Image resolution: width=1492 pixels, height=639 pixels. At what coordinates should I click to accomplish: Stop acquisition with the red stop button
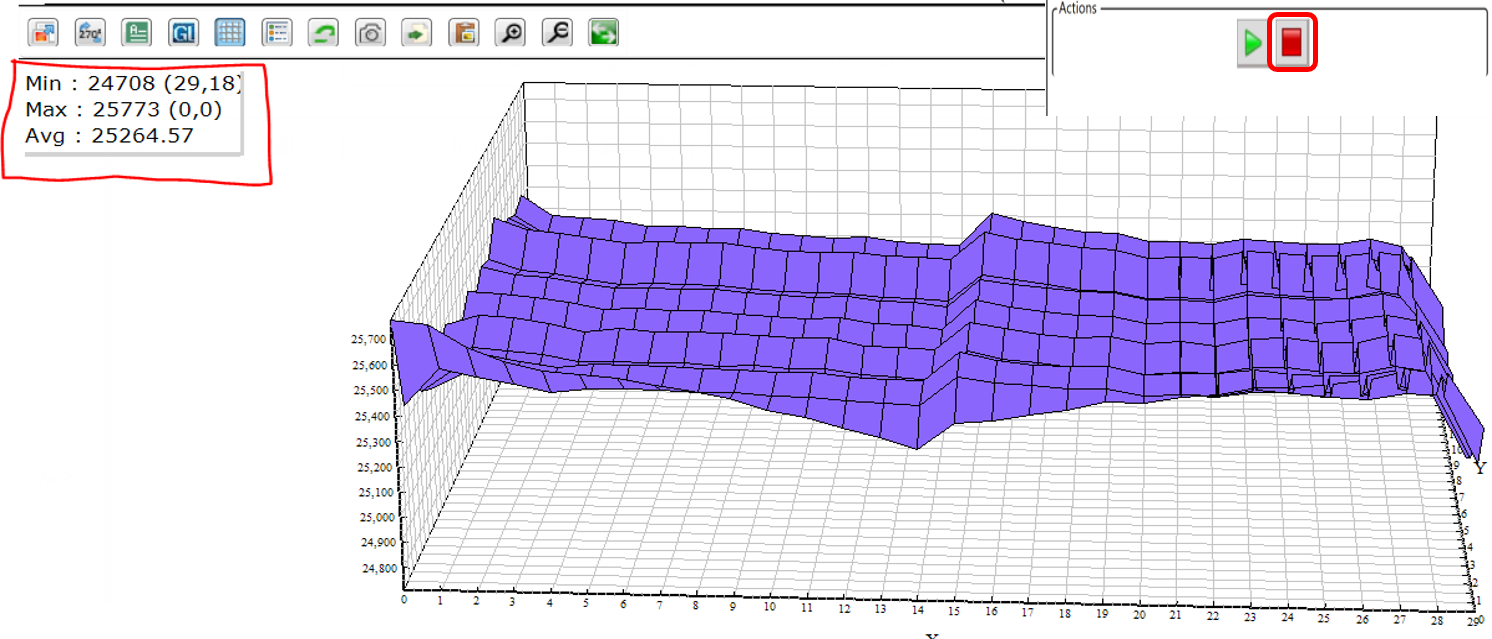[1291, 44]
